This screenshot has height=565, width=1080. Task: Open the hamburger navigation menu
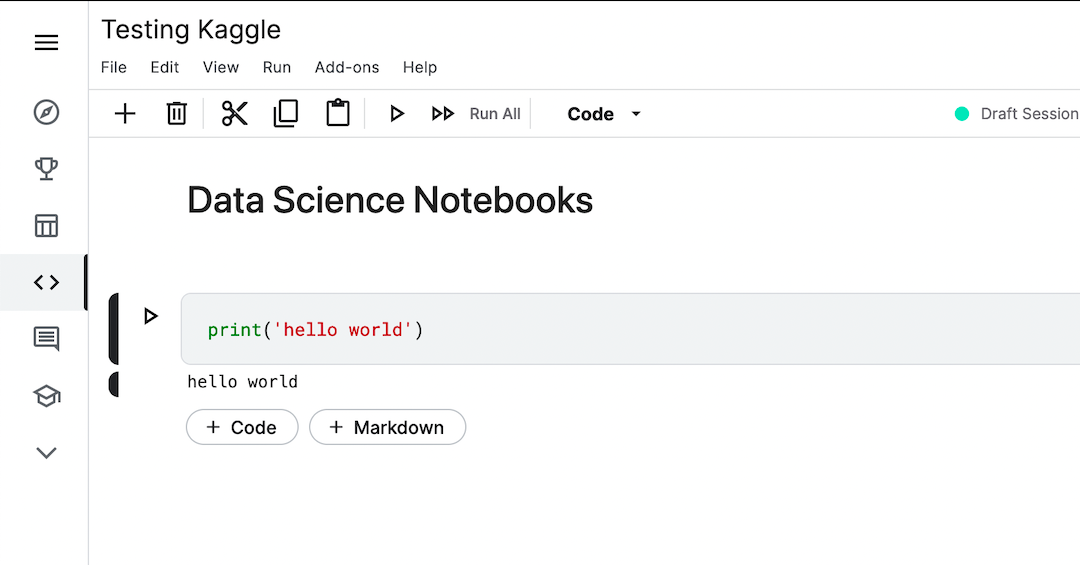tap(46, 43)
